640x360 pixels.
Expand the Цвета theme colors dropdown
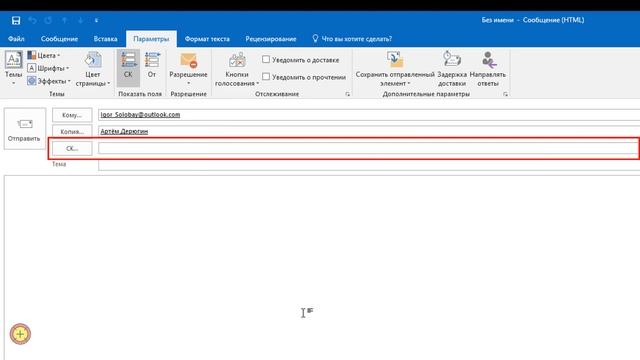click(44, 55)
